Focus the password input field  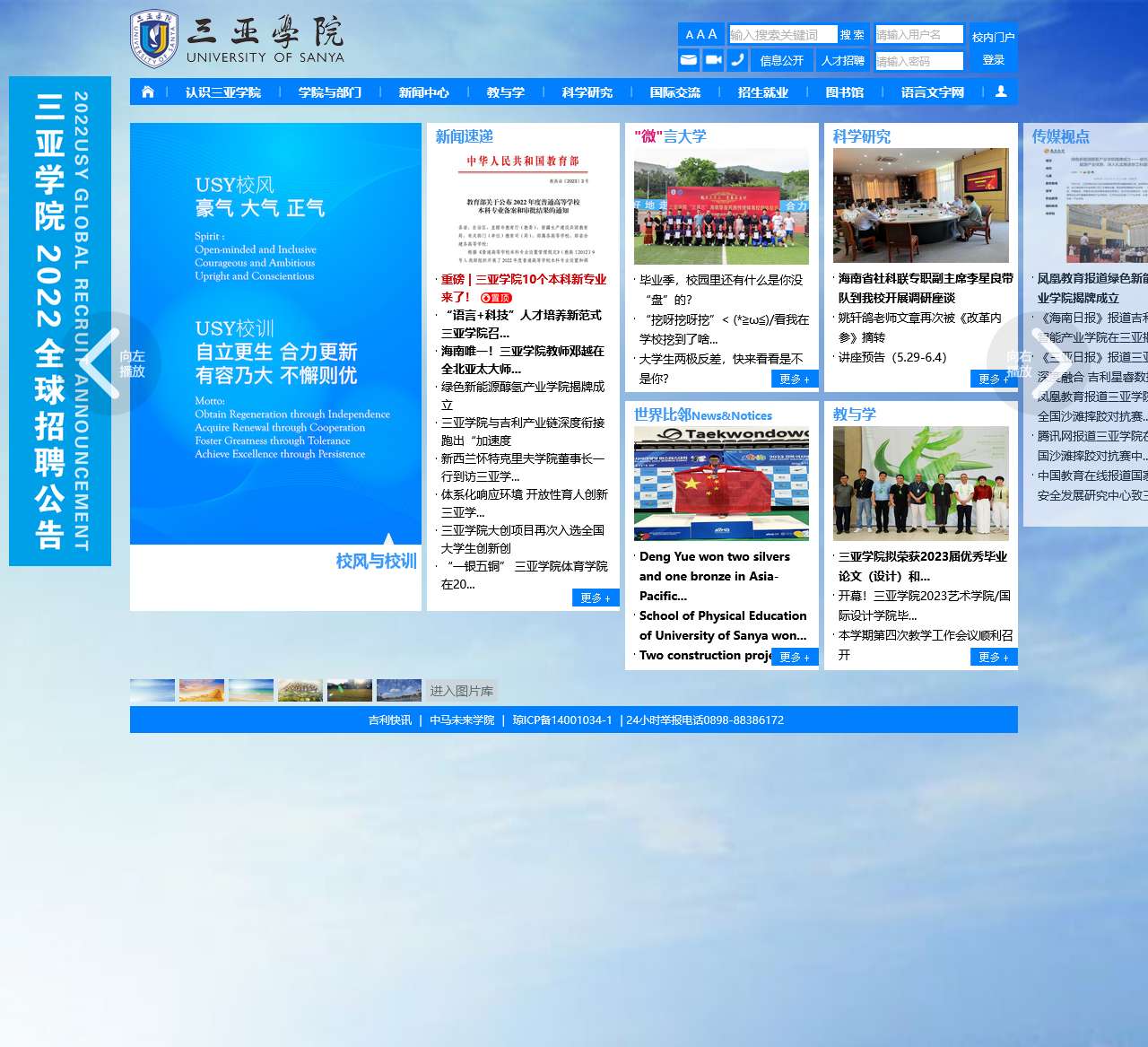click(x=919, y=61)
